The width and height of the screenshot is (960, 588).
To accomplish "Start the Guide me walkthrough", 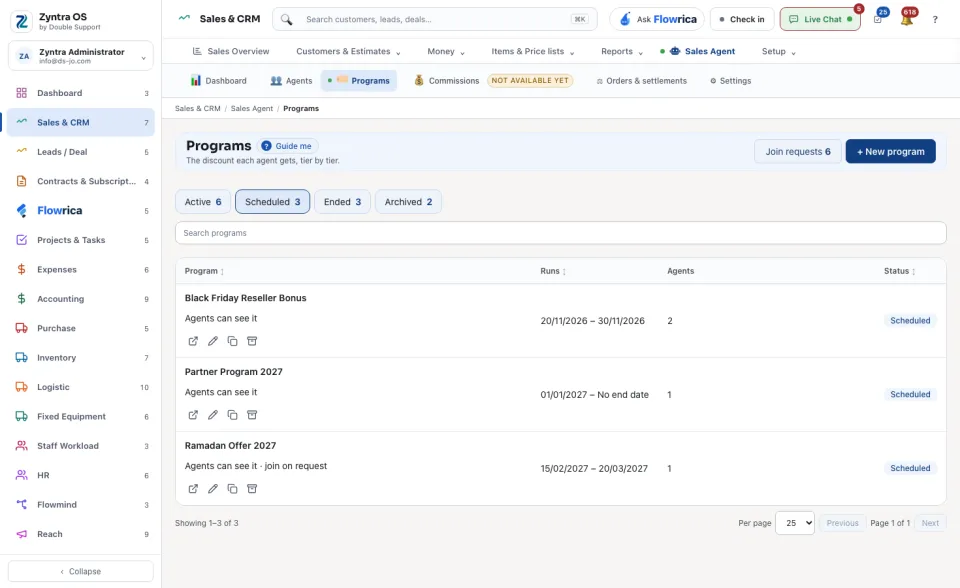I will [287, 146].
